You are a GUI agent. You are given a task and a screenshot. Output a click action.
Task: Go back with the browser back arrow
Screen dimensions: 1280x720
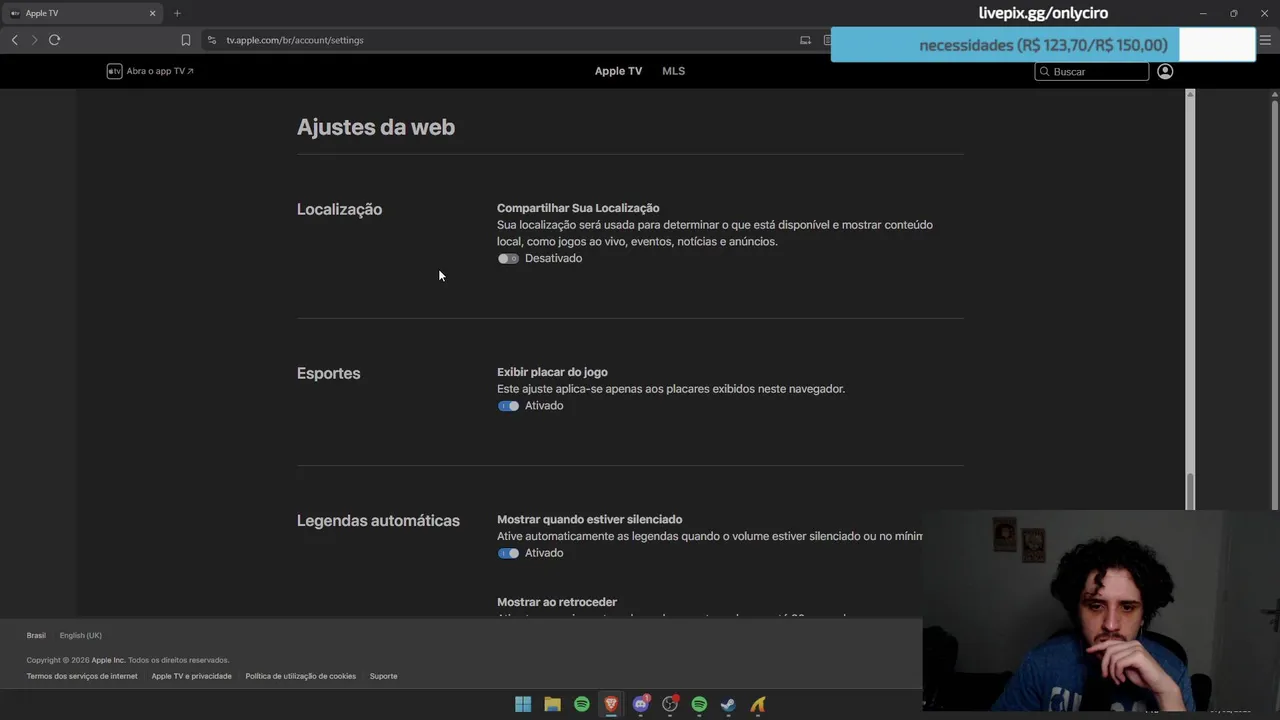pyautogui.click(x=14, y=40)
